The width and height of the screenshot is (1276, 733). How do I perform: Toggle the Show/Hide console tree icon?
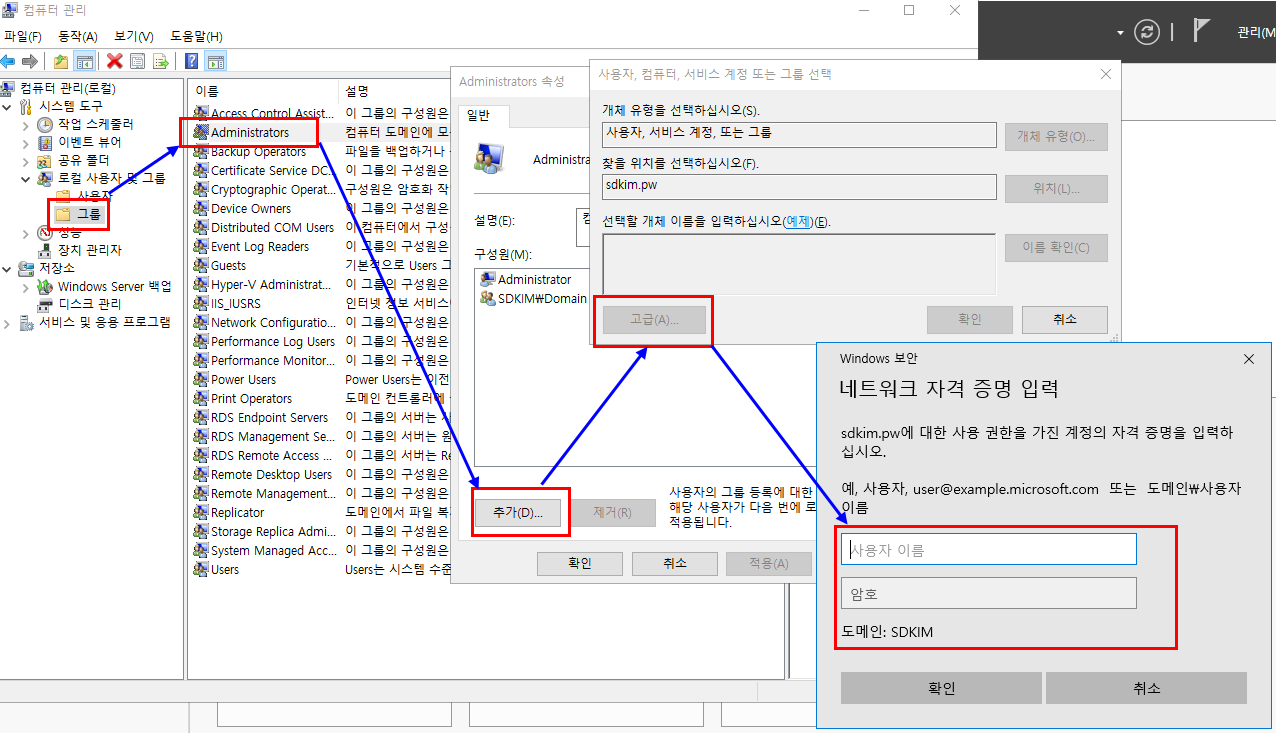84,61
